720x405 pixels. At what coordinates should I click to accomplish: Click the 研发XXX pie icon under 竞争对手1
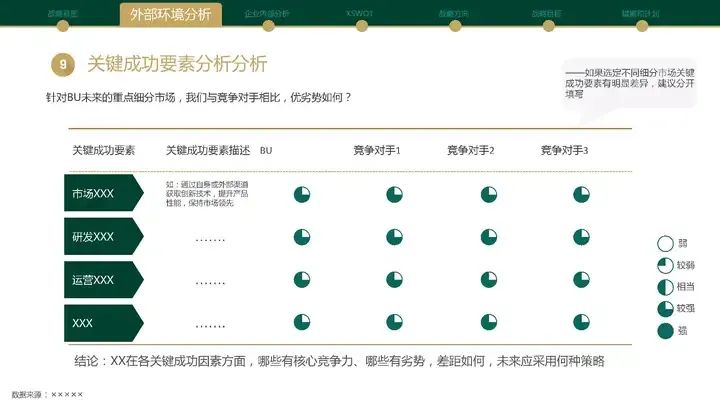(394, 237)
